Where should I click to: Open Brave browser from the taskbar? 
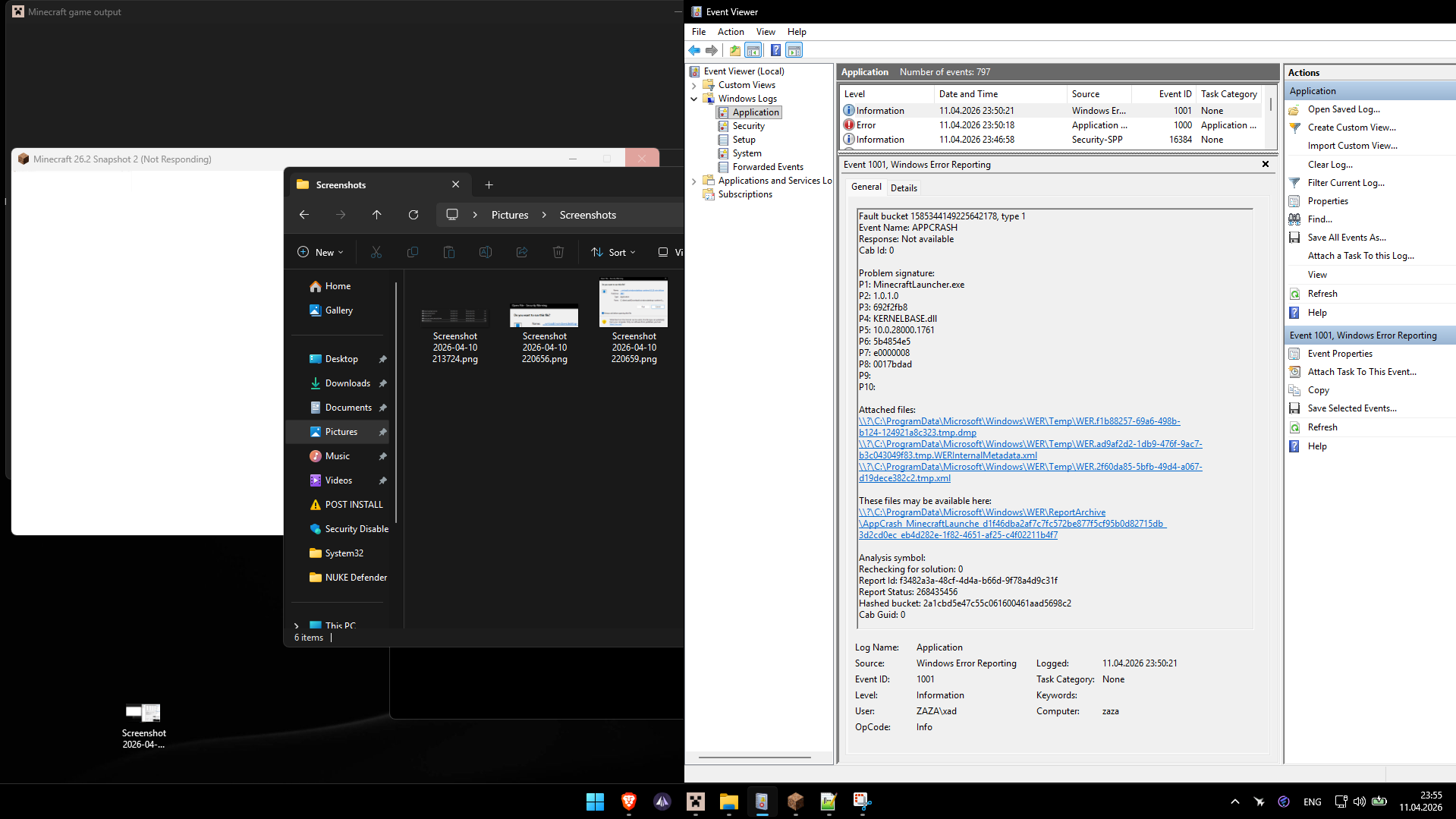(628, 802)
